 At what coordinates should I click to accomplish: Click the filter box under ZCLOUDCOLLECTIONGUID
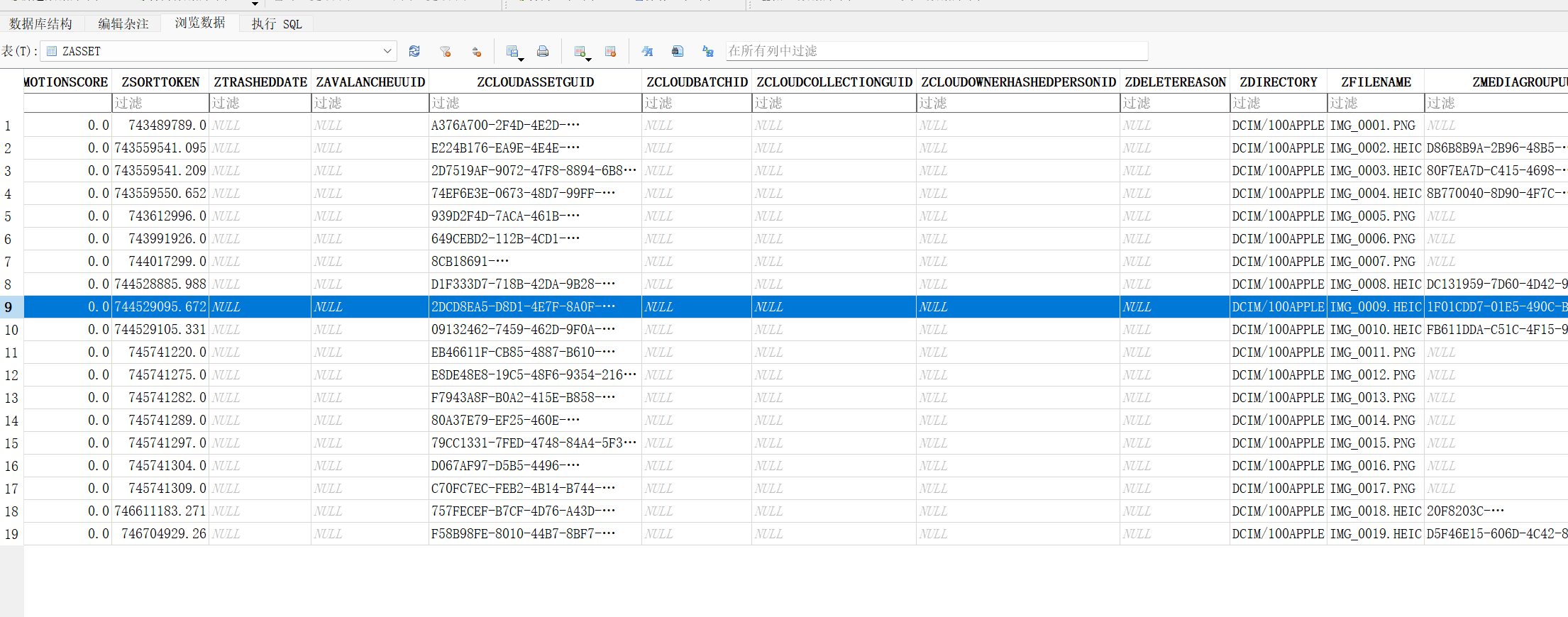(x=834, y=103)
